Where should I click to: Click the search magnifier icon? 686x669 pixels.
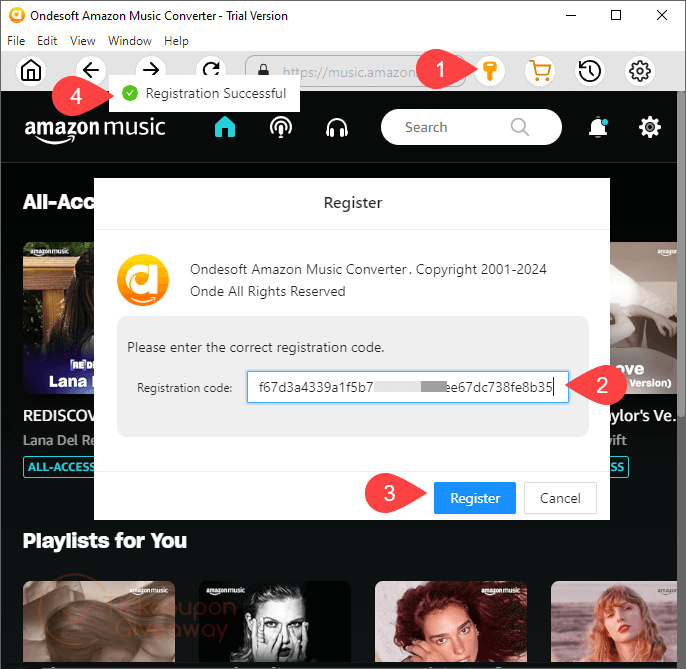[520, 127]
